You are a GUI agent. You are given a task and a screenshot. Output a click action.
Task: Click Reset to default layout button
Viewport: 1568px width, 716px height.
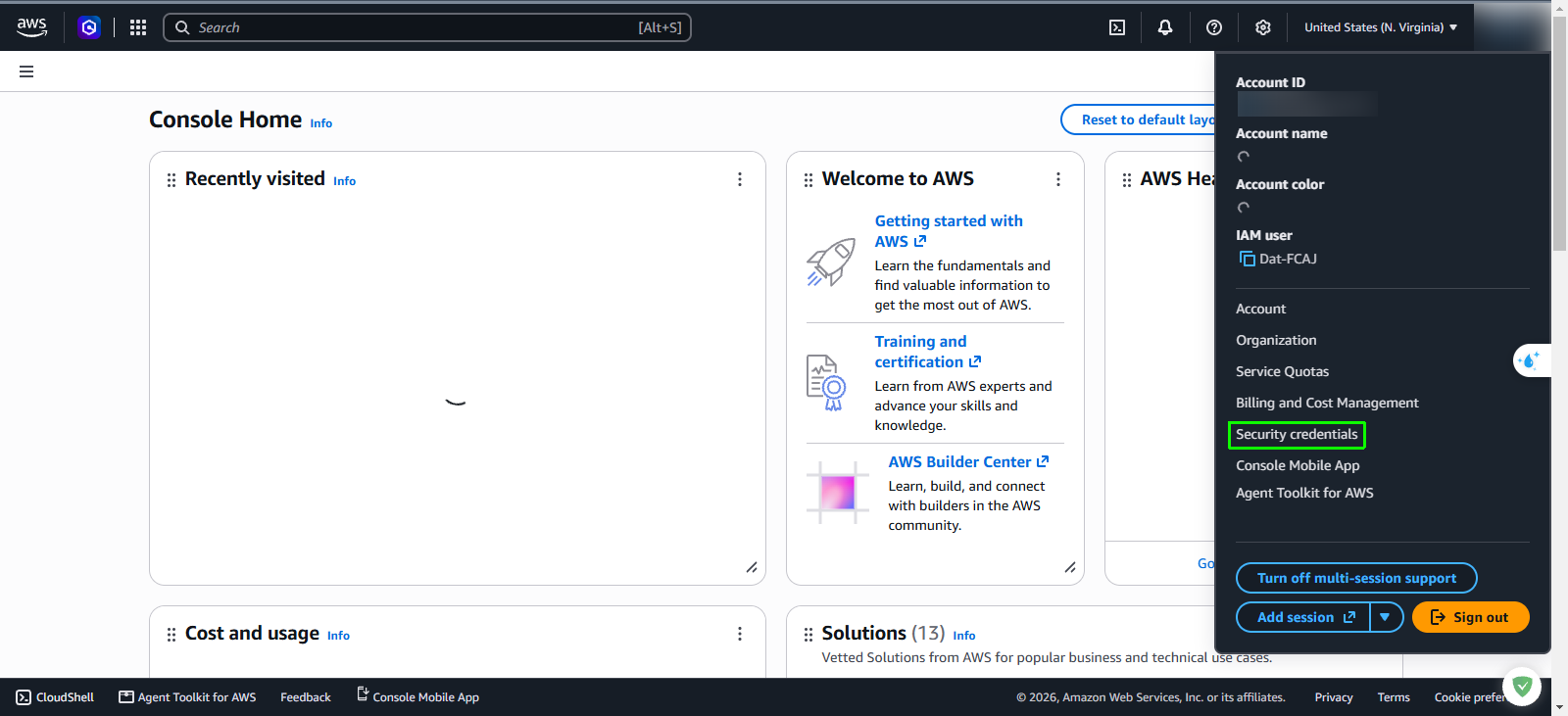click(1139, 119)
